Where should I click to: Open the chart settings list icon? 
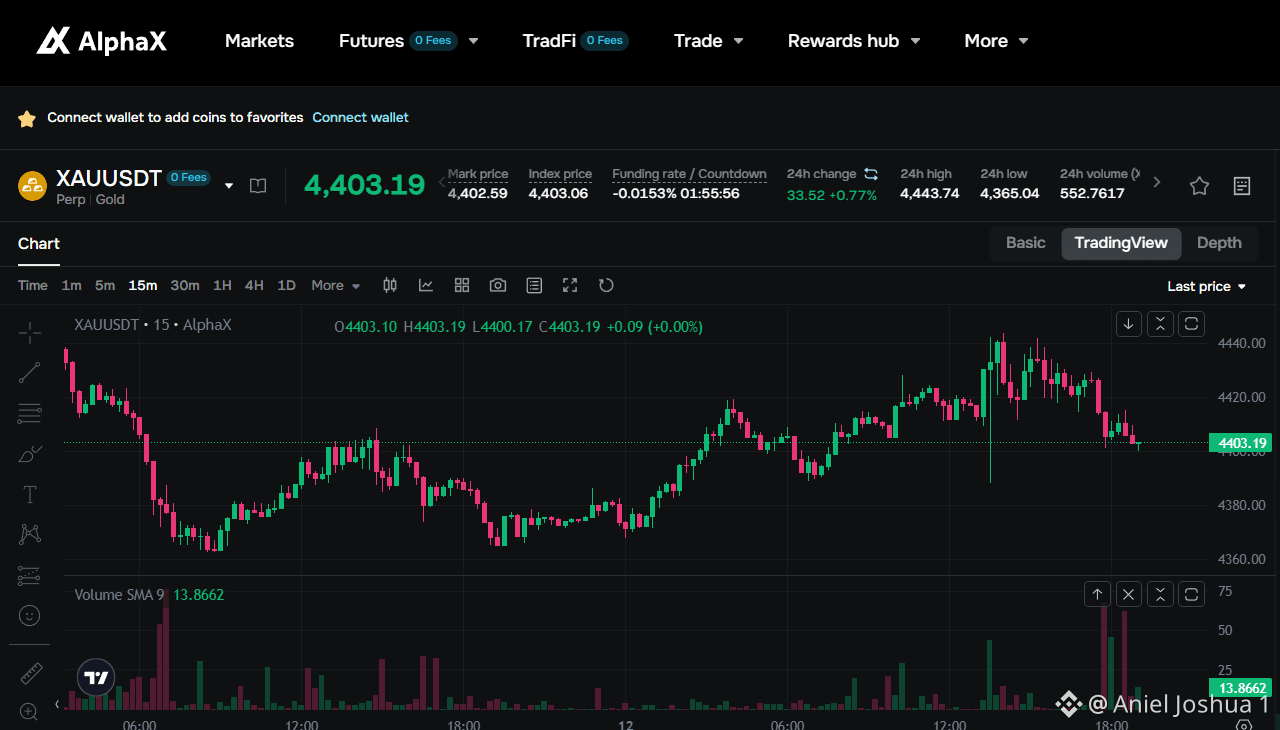pos(534,285)
